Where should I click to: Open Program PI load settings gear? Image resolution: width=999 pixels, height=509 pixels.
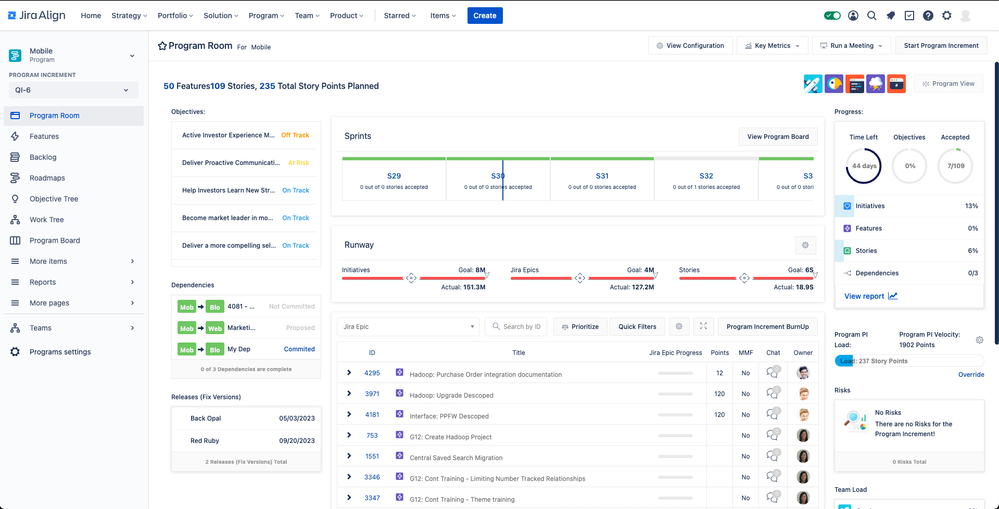coord(980,340)
